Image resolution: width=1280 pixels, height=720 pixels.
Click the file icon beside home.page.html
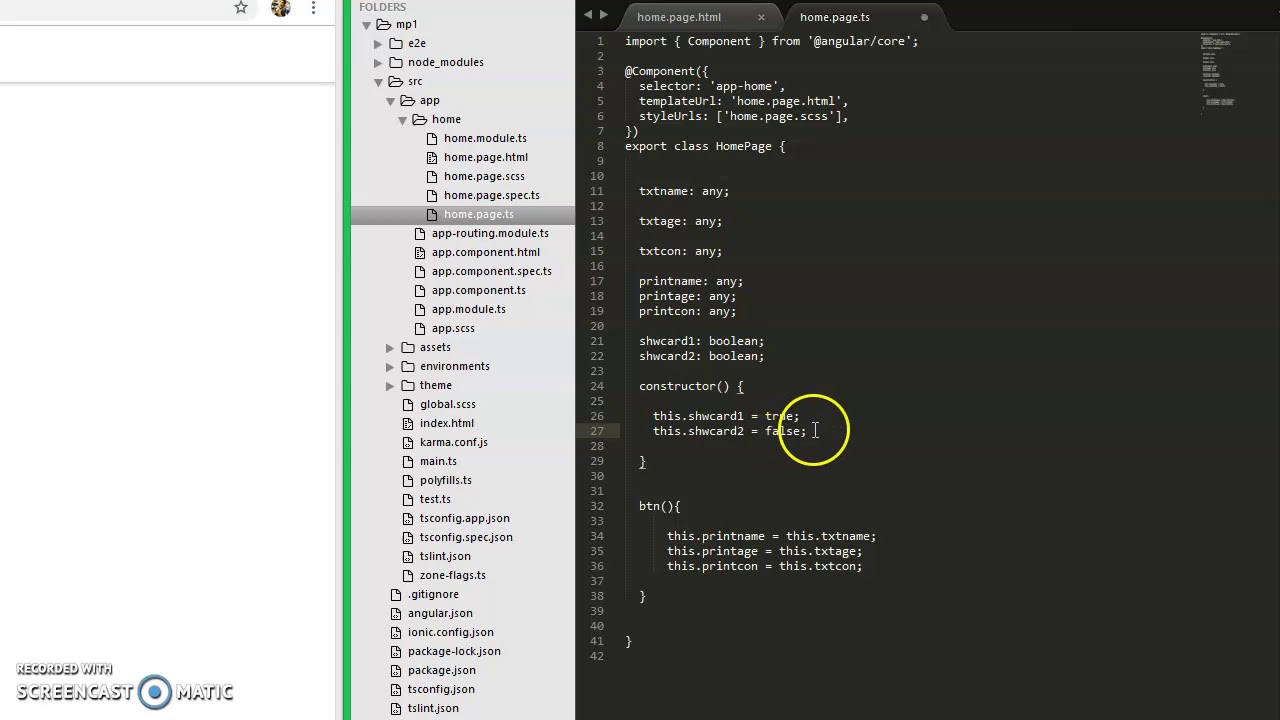[432, 157]
